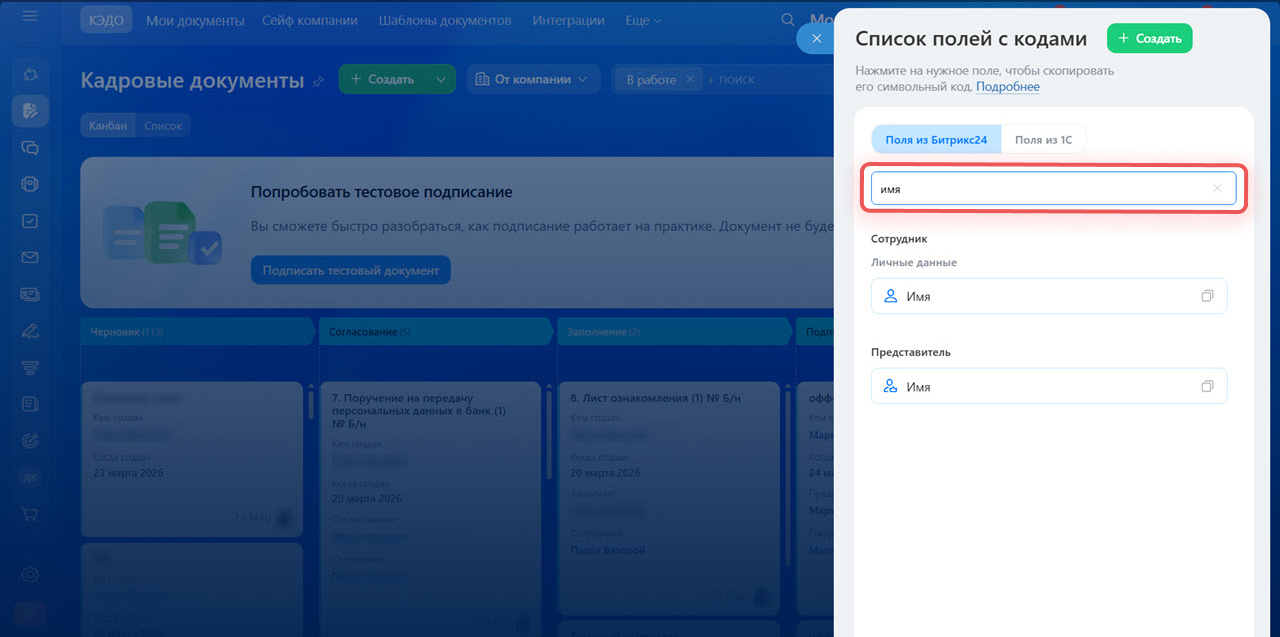The width and height of the screenshot is (1280, 637).
Task: Open the shopping cart icon in sidebar
Action: pyautogui.click(x=30, y=514)
